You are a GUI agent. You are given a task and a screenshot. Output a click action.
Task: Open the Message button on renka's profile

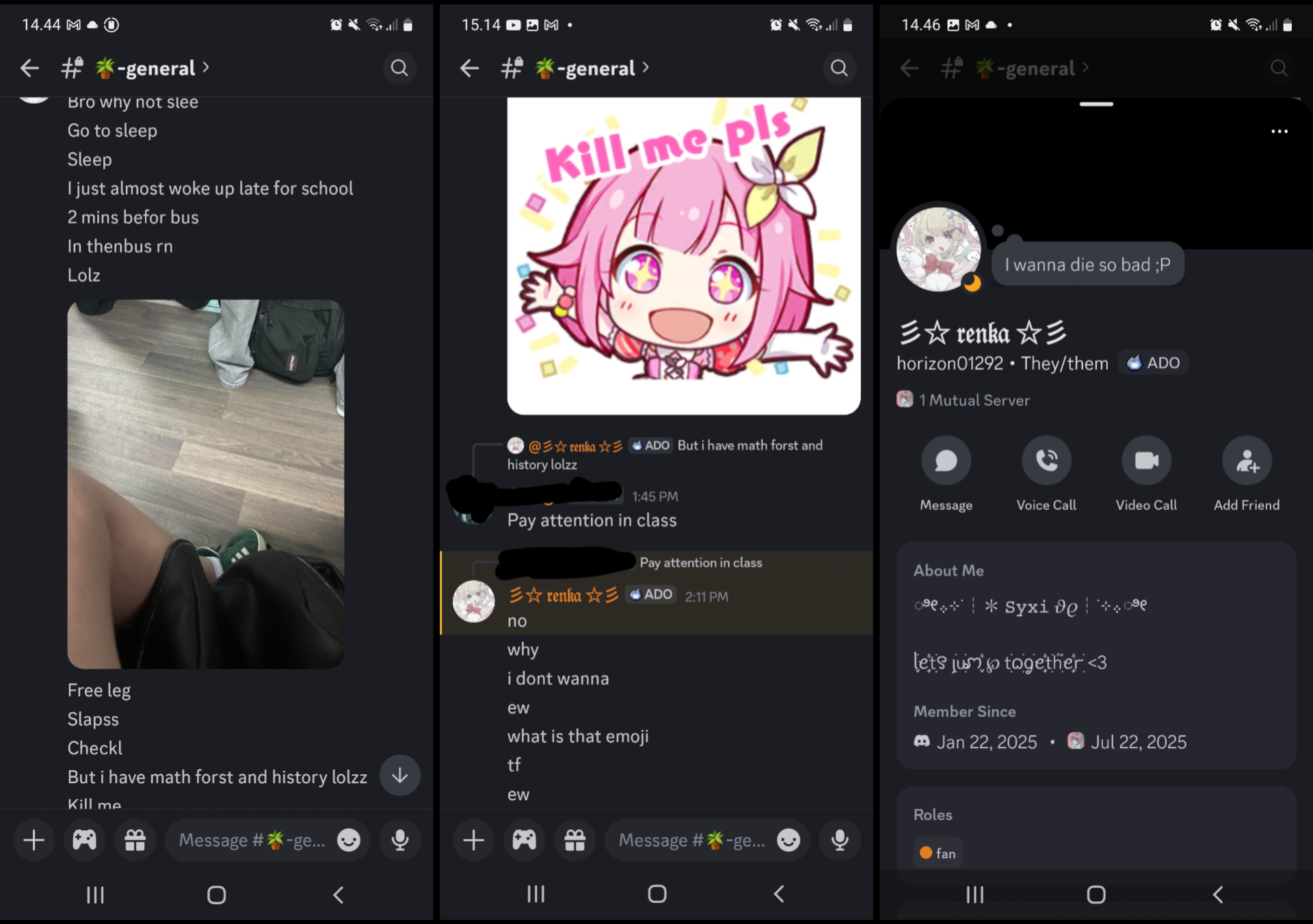pyautogui.click(x=946, y=460)
